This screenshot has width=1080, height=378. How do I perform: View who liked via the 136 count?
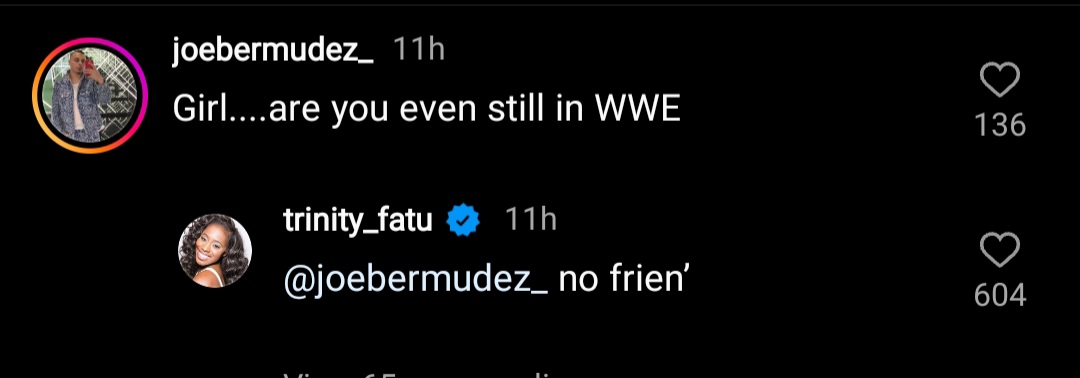1000,125
